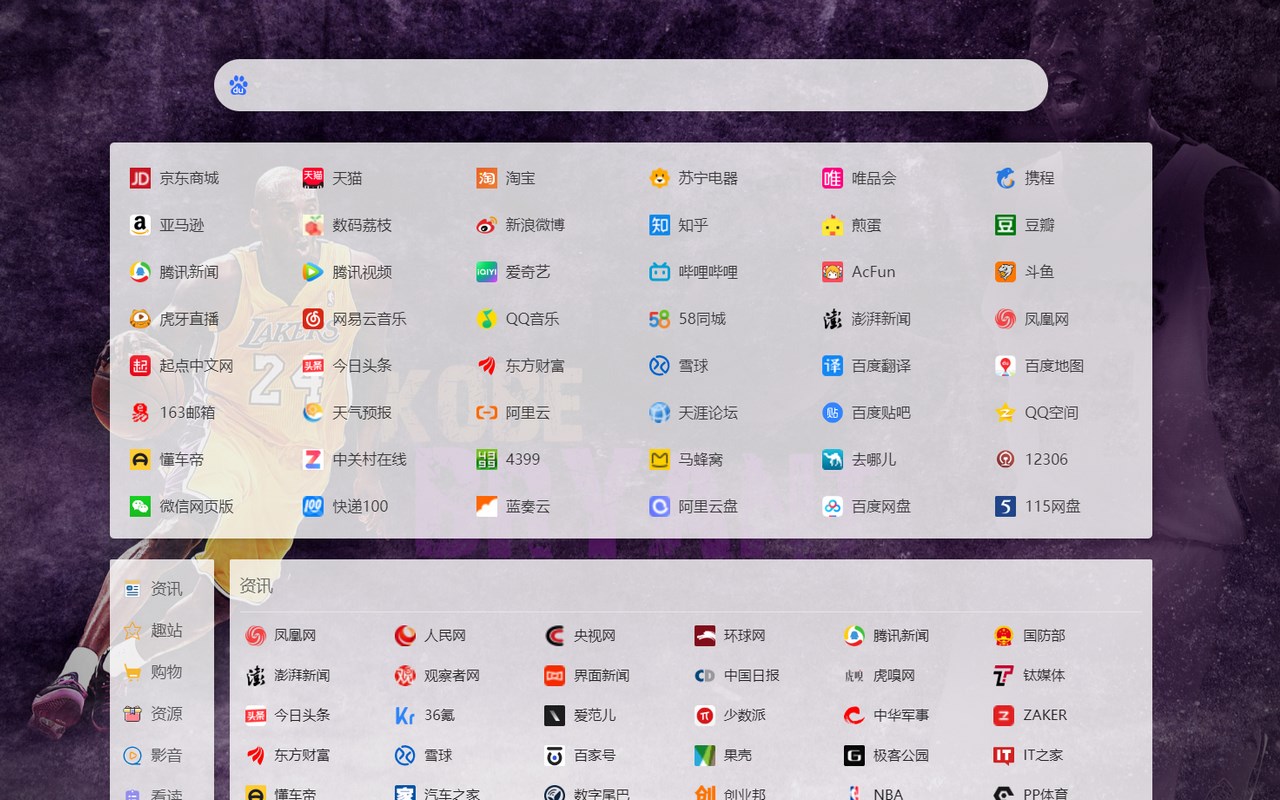This screenshot has height=800, width=1280.
Task: Open the 淘宝 icon
Action: pos(486,178)
